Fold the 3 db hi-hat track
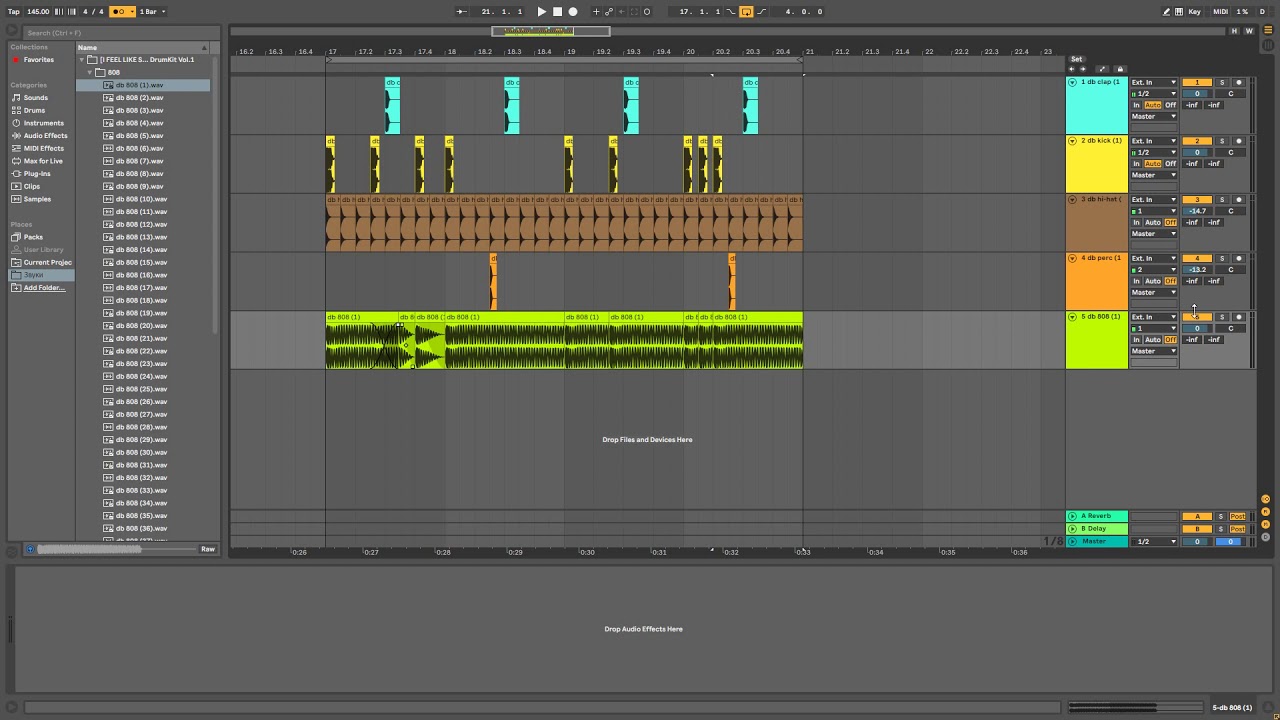The width and height of the screenshot is (1280, 720). click(x=1072, y=200)
